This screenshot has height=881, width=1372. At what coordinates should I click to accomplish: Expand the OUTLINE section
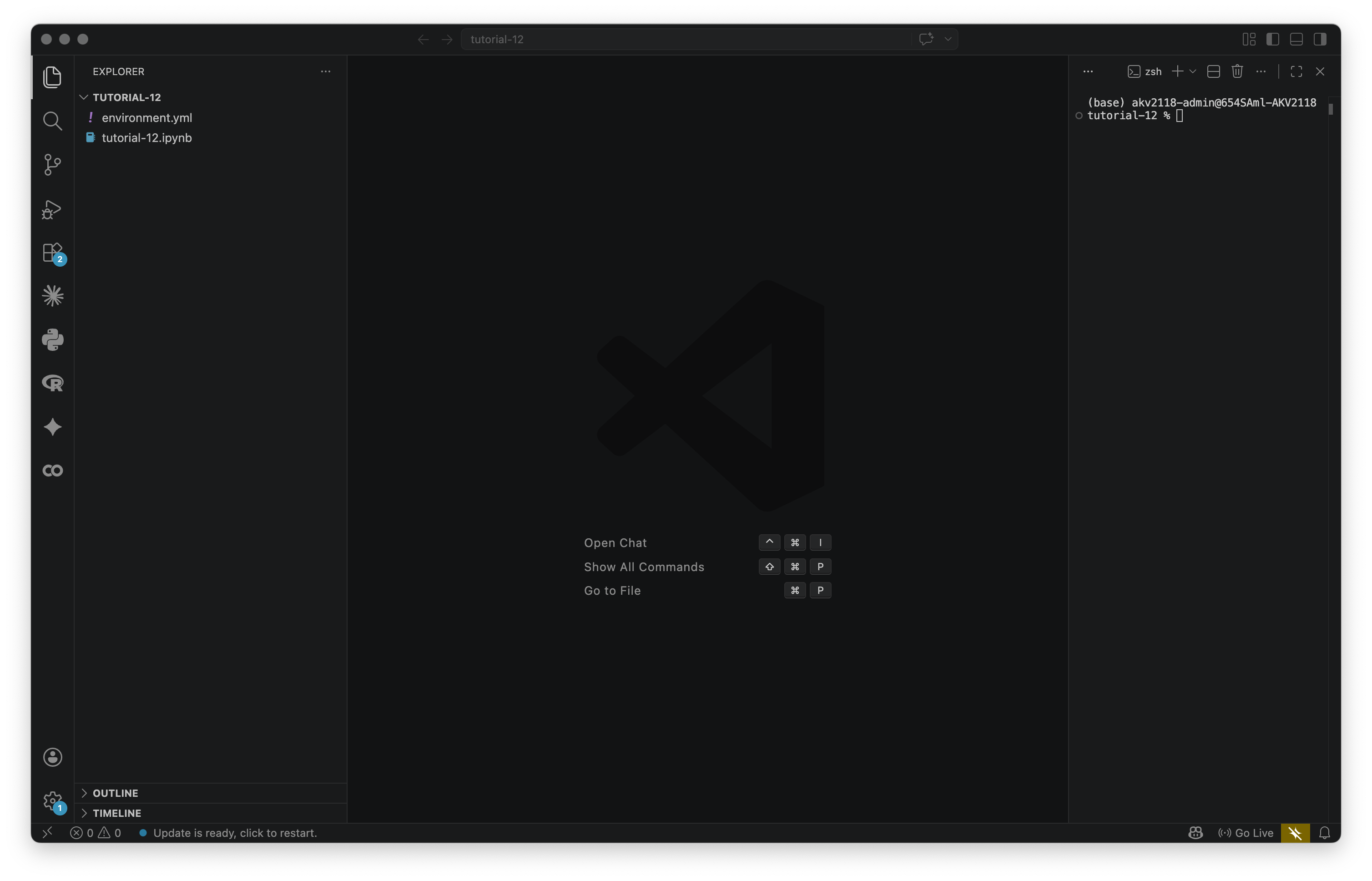[x=211, y=793]
